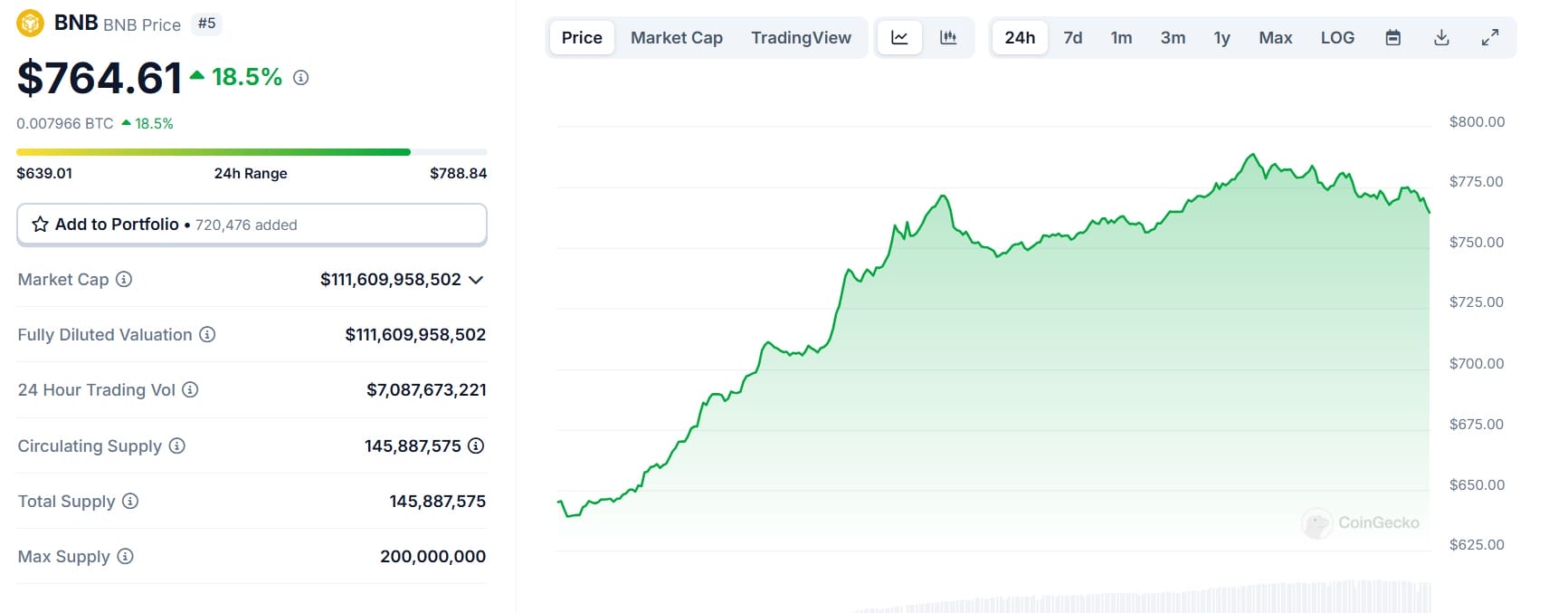
Task: Open price change info icon beside 18.5%
Action: coord(301,78)
